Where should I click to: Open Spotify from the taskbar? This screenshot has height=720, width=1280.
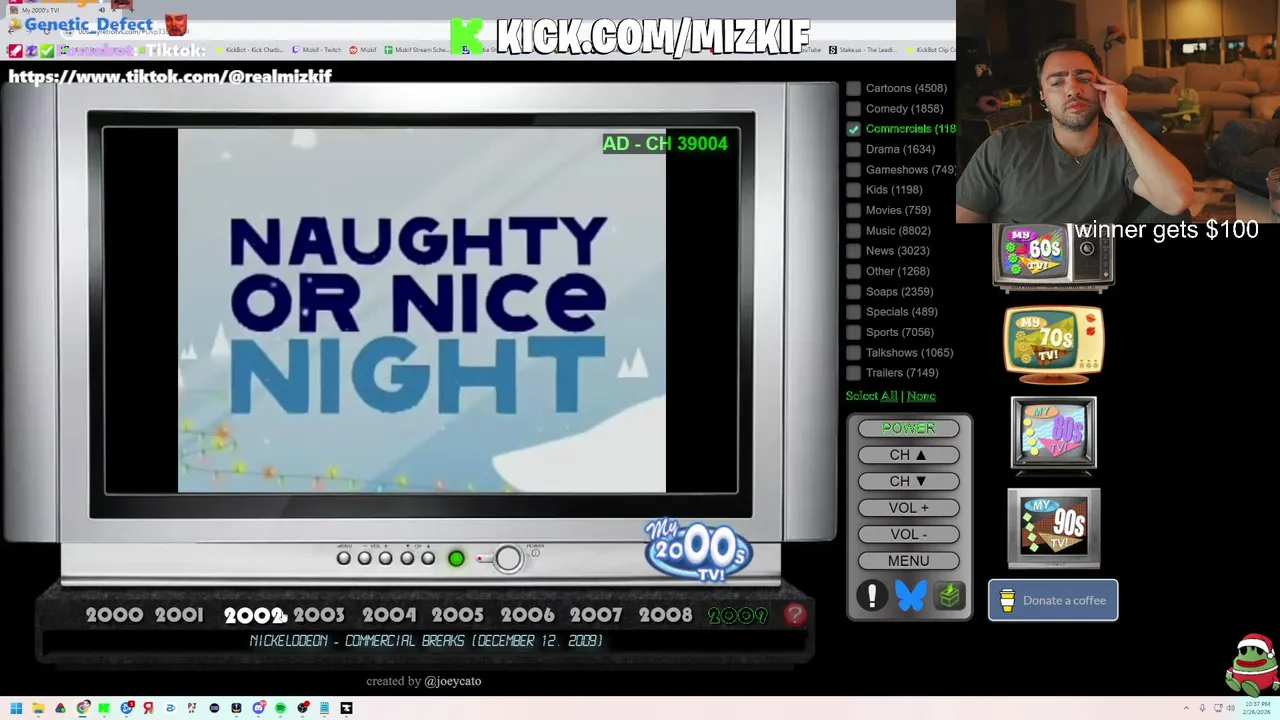click(280, 708)
